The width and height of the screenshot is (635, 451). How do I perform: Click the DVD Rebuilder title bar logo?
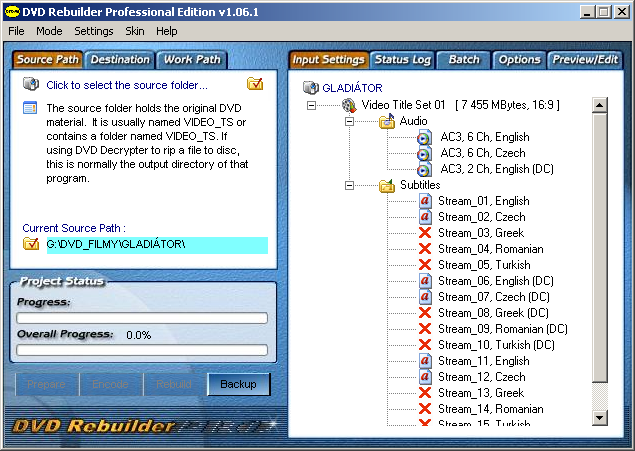12,12
